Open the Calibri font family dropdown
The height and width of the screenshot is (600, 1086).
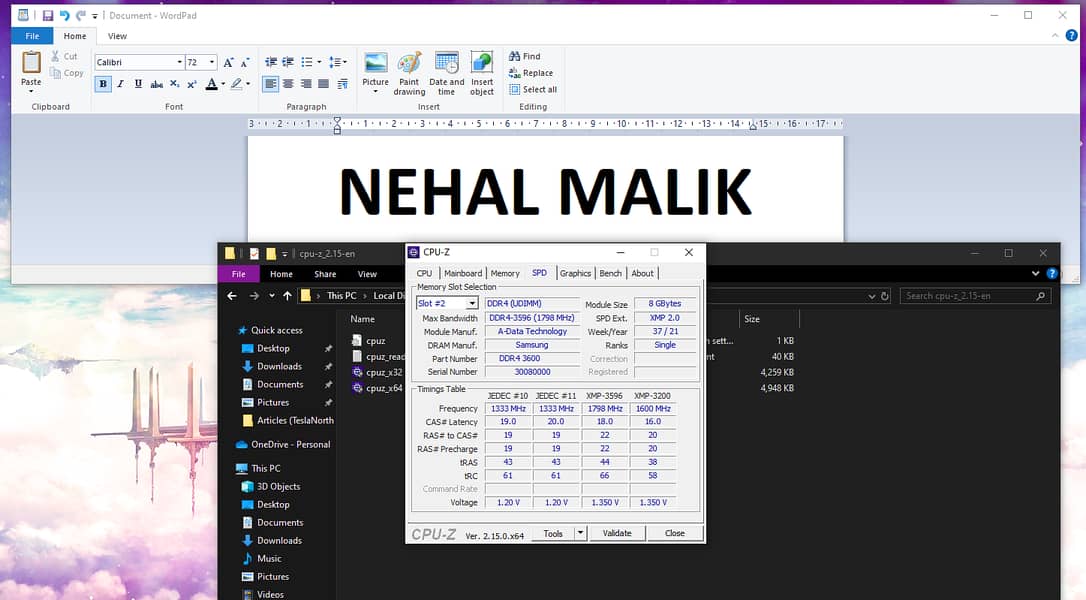(179, 62)
